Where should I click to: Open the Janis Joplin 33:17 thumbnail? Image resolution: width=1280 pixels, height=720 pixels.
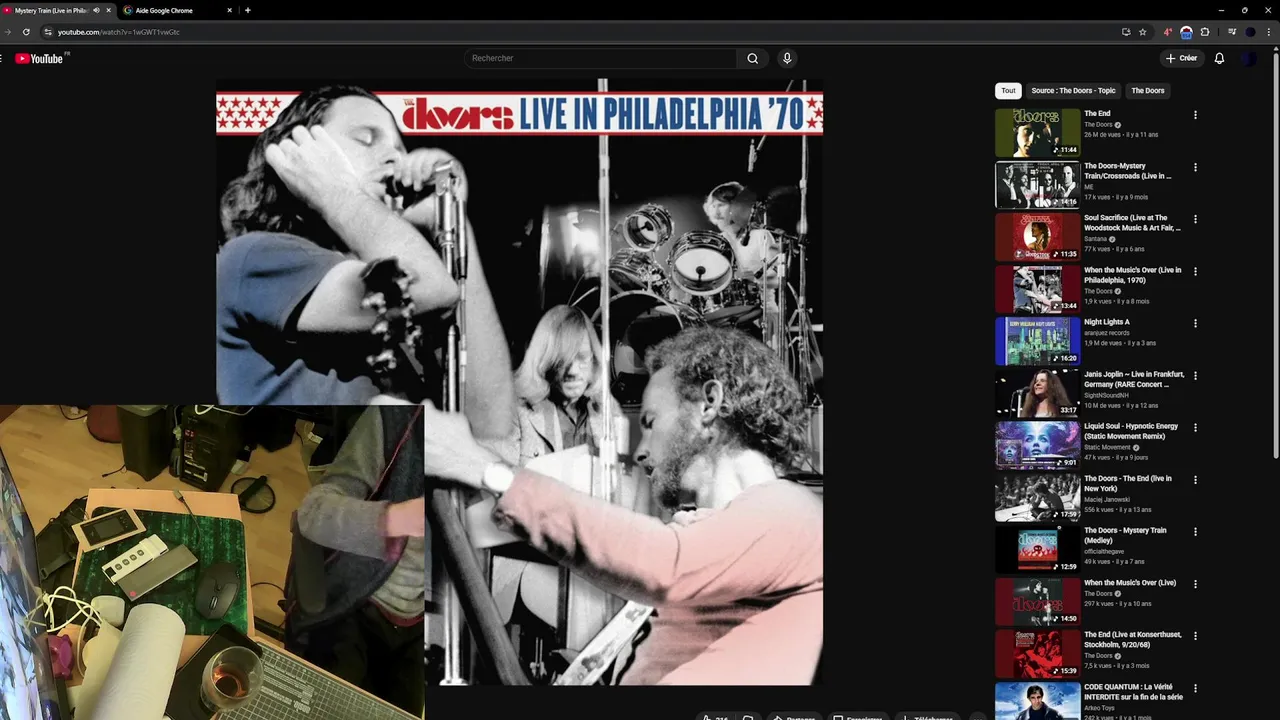[x=1037, y=393]
